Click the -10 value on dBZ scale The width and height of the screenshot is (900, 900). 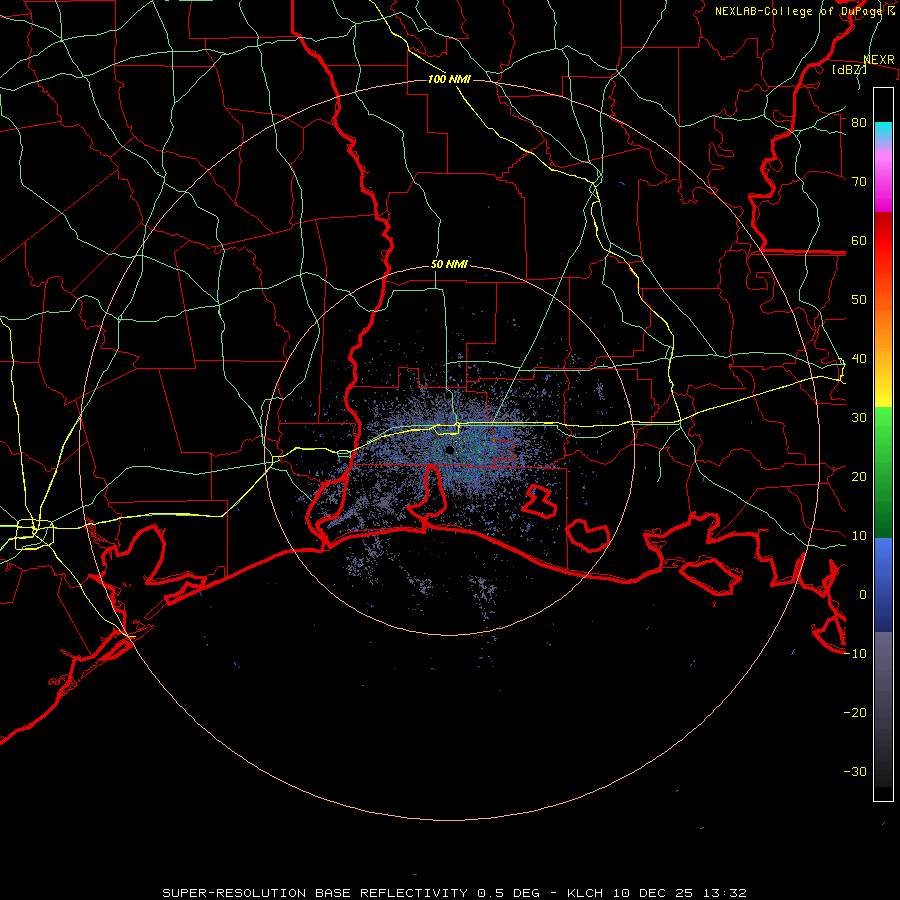coord(855,654)
